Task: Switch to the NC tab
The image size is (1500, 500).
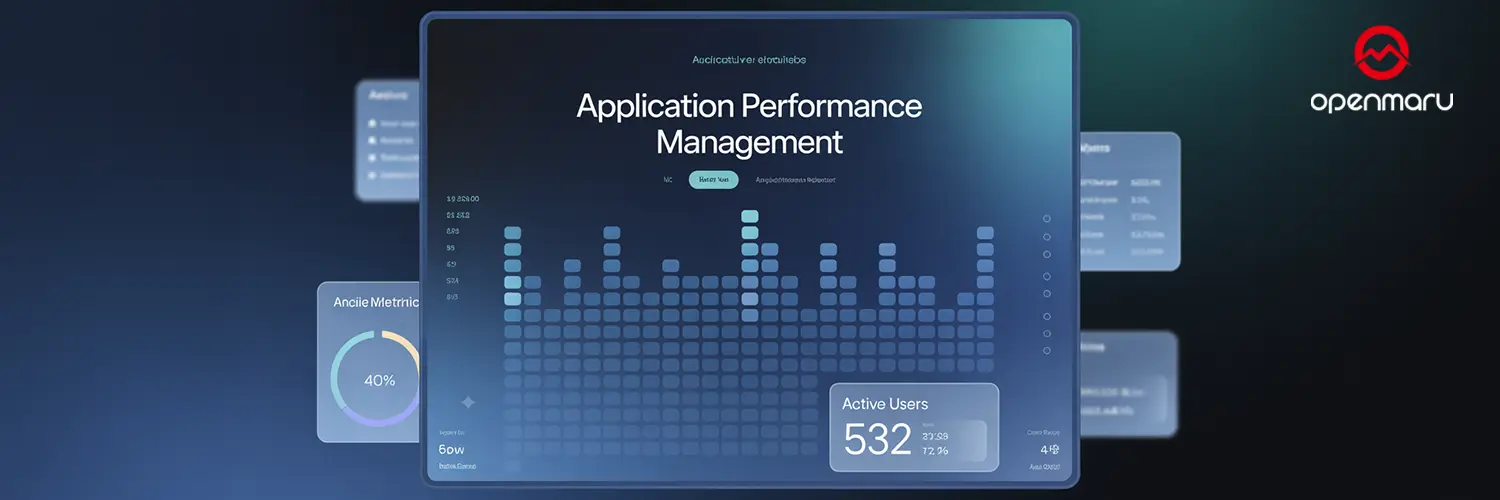Action: (x=668, y=180)
